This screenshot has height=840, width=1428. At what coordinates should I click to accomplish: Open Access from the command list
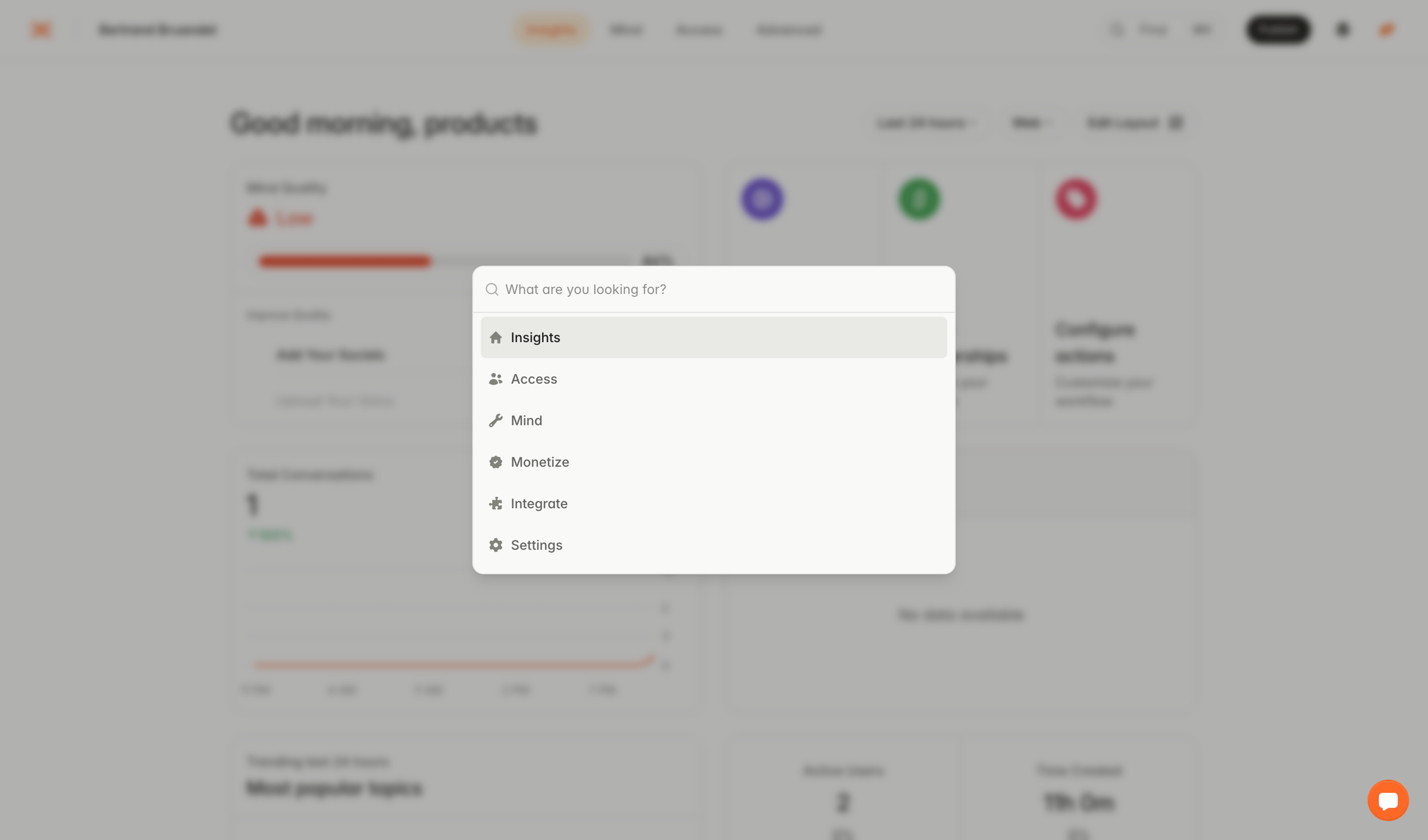point(713,379)
